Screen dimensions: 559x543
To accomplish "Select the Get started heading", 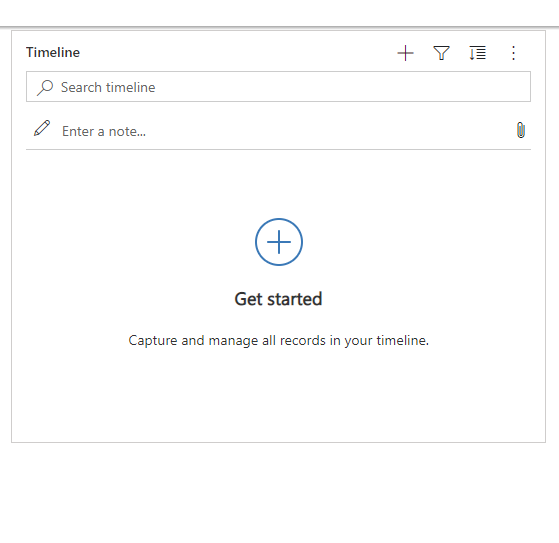I will (278, 299).
